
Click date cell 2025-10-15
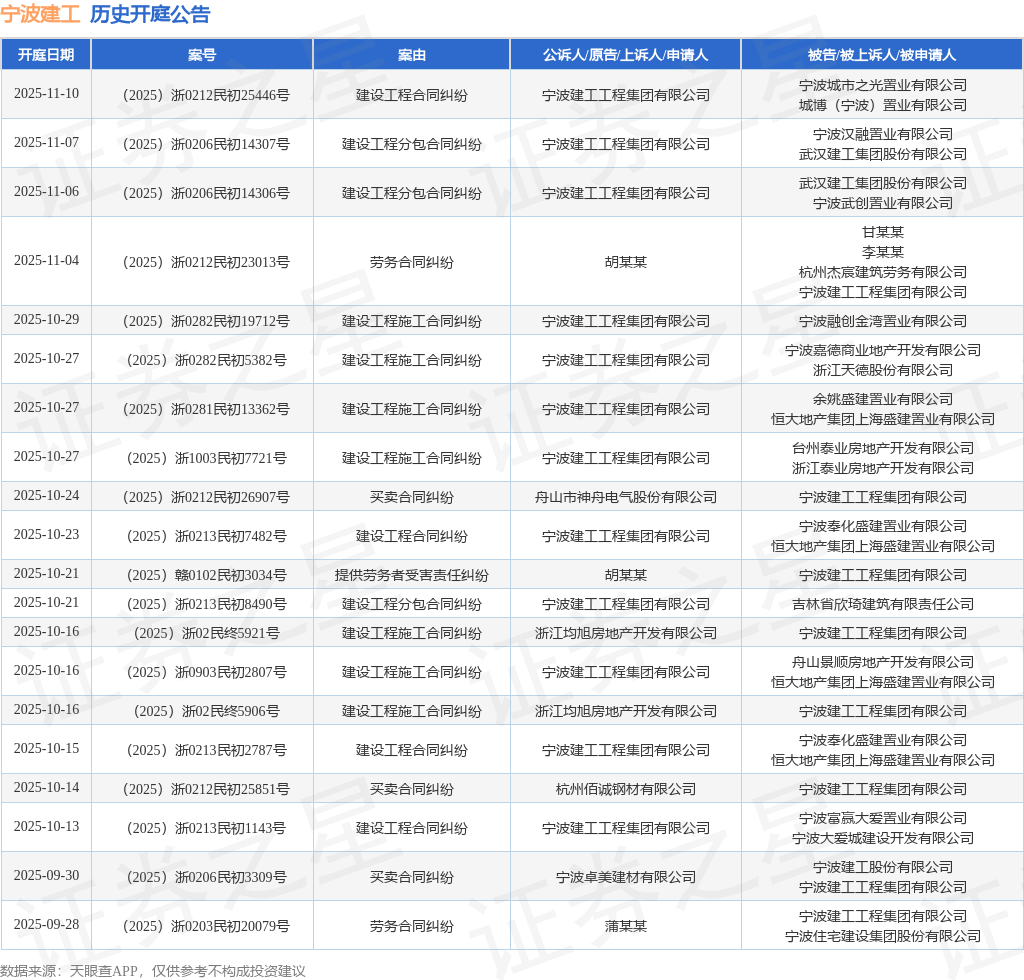tap(46, 748)
